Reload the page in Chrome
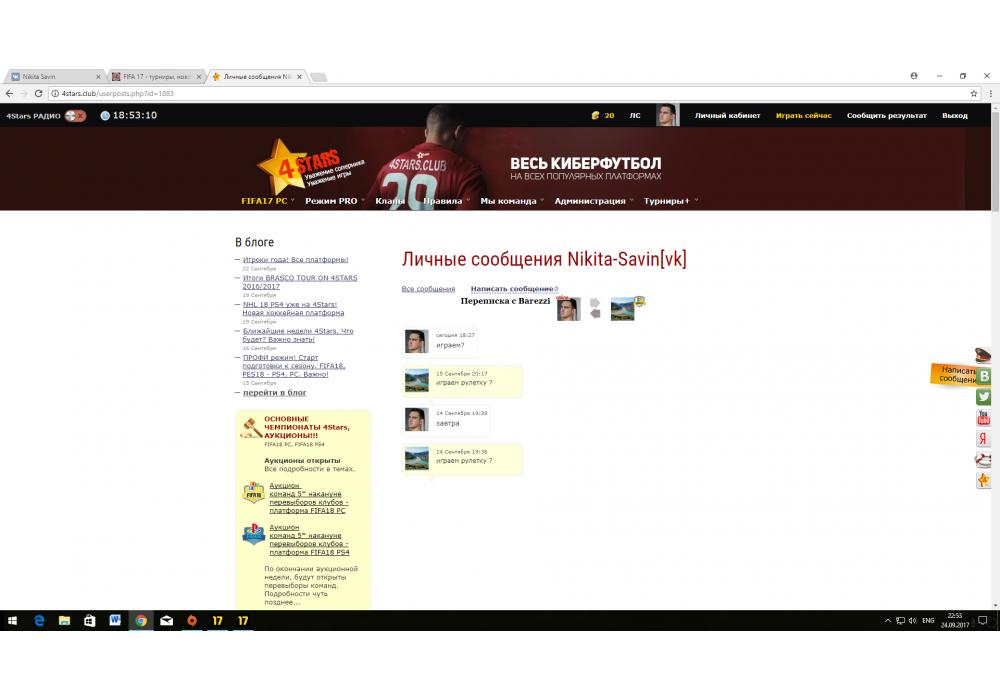This screenshot has height=700, width=1000. pyautogui.click(x=38, y=93)
